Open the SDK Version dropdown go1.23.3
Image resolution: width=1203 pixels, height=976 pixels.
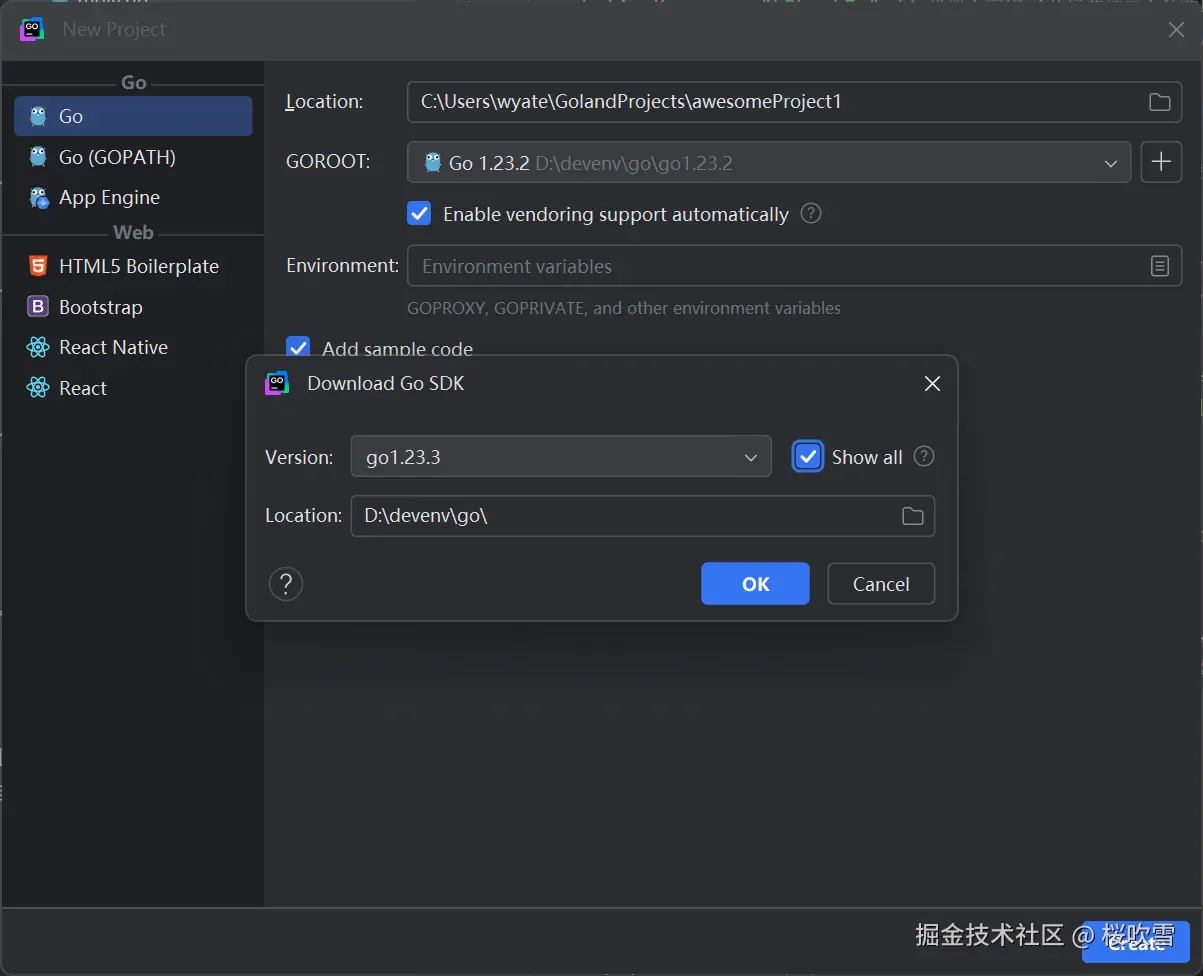click(561, 456)
